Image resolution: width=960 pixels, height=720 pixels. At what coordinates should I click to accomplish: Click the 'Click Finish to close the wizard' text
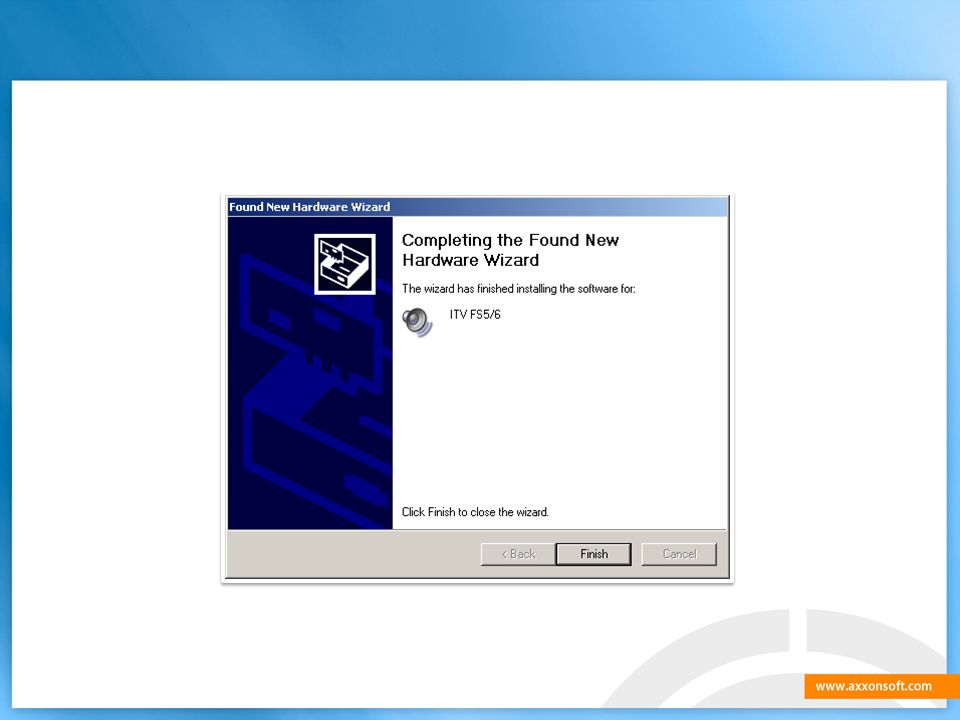(x=475, y=512)
